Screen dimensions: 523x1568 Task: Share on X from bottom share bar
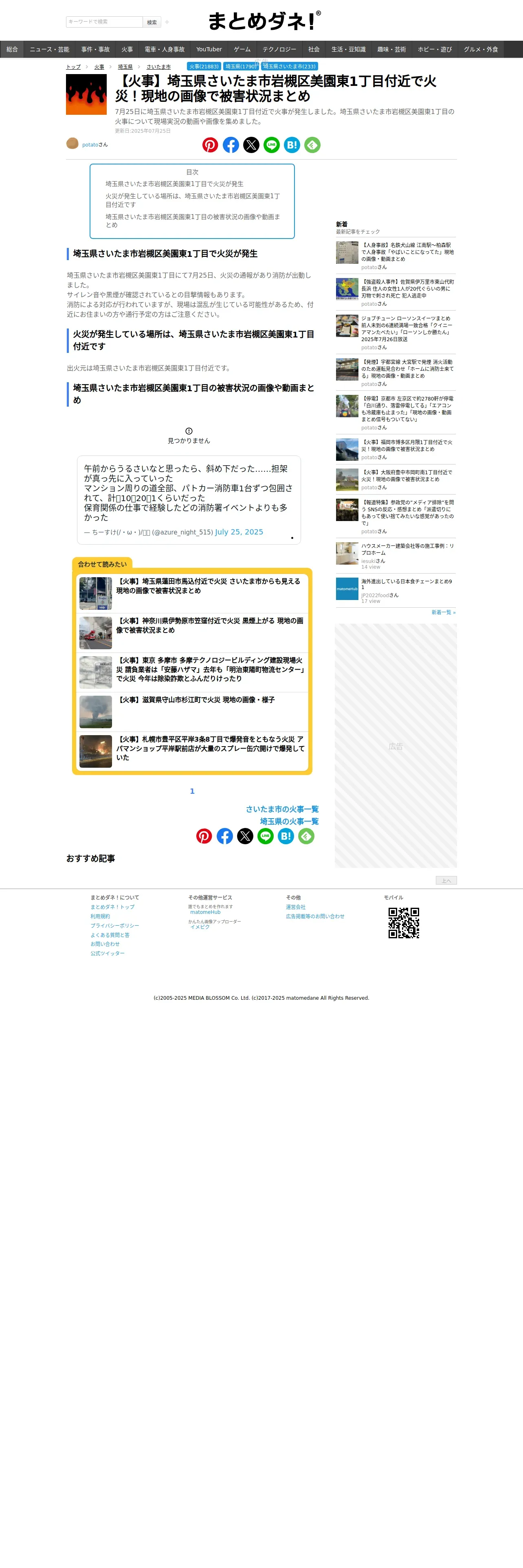pos(245,837)
